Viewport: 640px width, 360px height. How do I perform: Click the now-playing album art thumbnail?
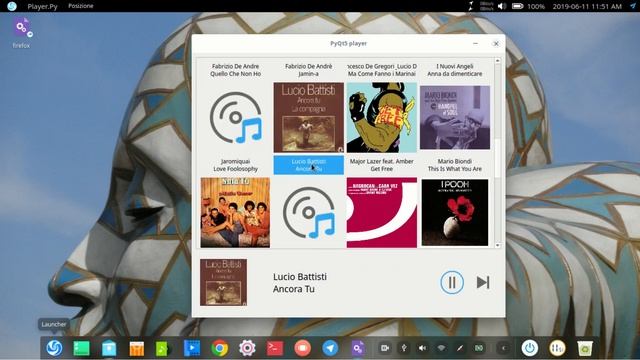tap(223, 282)
